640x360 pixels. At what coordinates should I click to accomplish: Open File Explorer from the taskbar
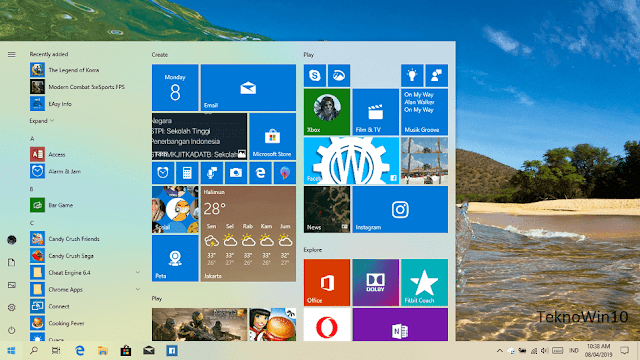pyautogui.click(x=103, y=351)
